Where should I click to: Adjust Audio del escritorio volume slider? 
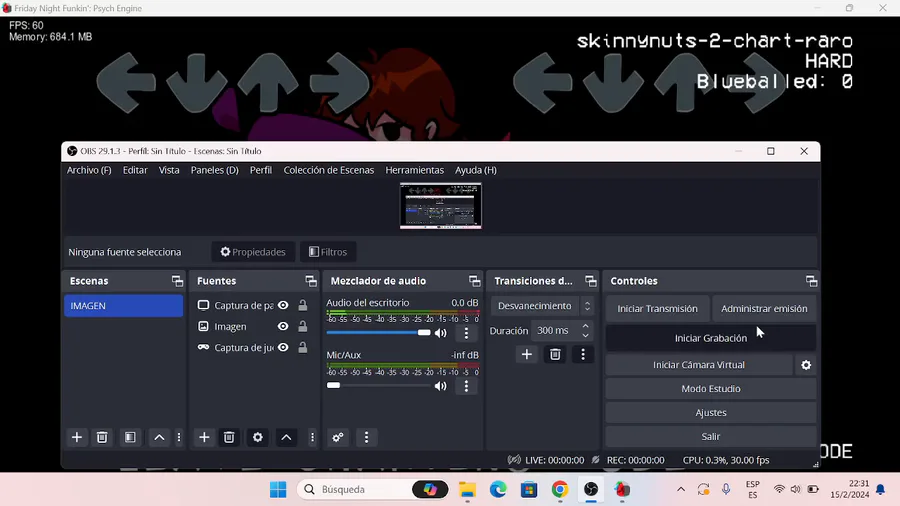pos(378,333)
